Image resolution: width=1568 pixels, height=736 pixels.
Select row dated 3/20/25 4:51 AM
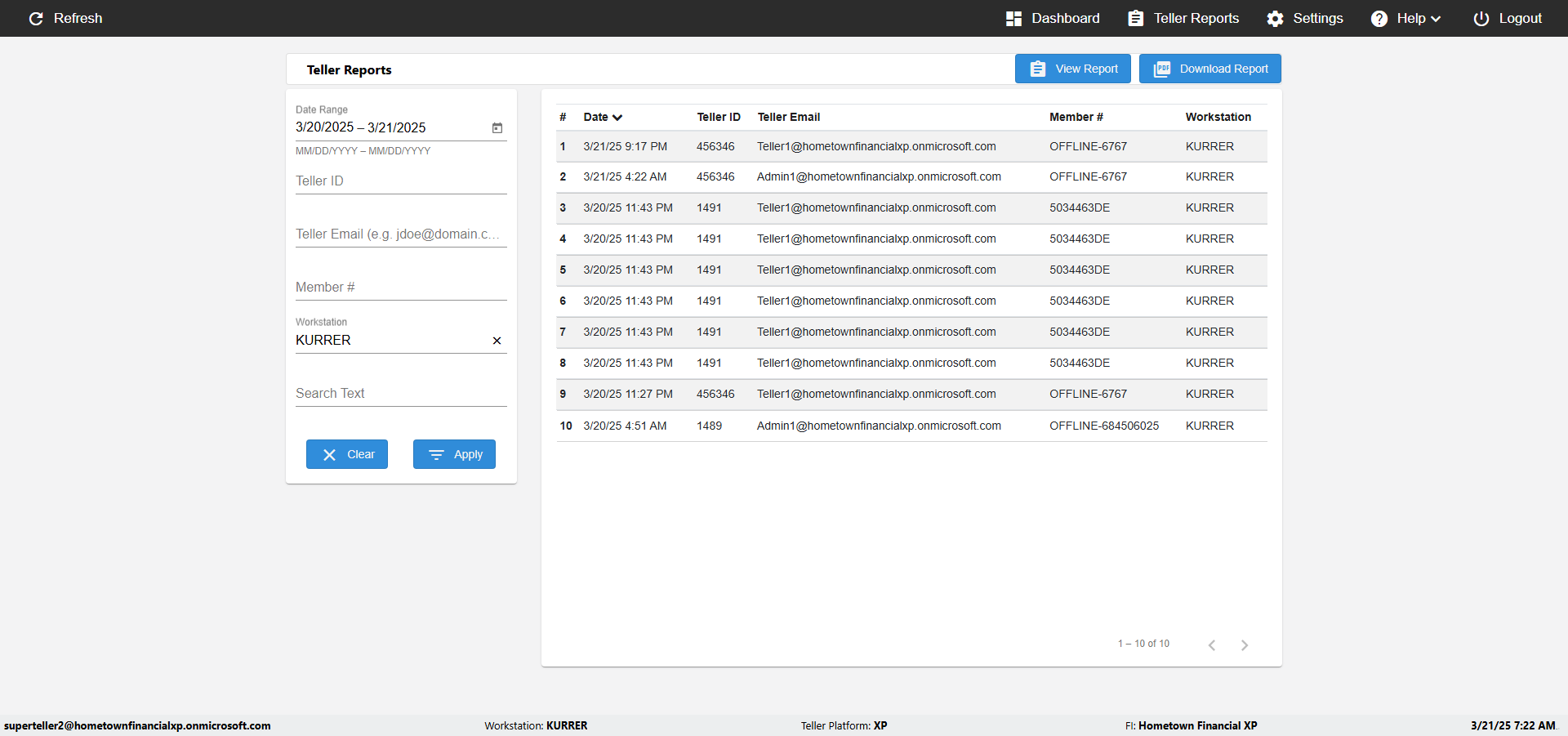[911, 426]
